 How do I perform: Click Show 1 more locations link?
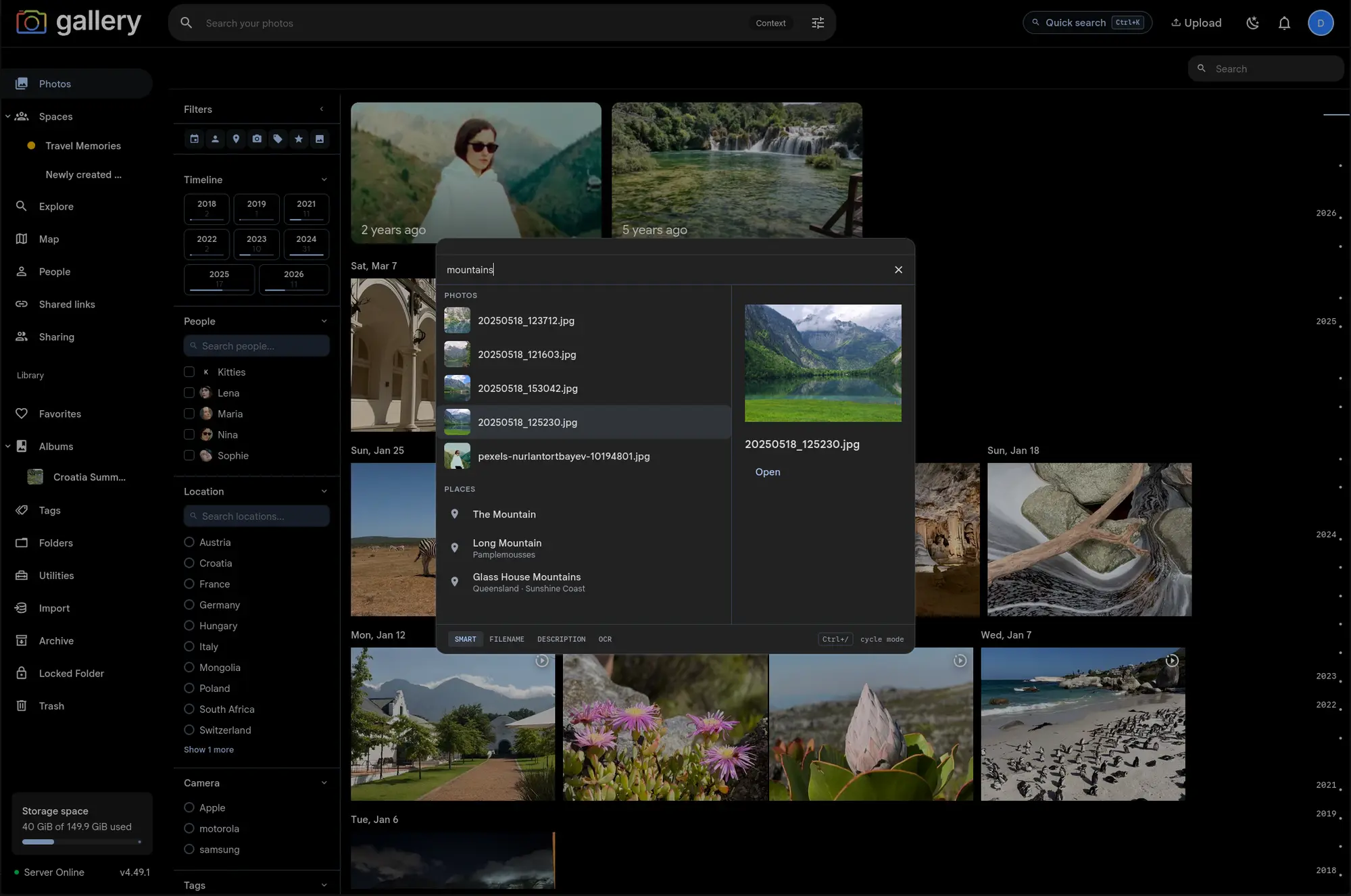[x=209, y=749]
